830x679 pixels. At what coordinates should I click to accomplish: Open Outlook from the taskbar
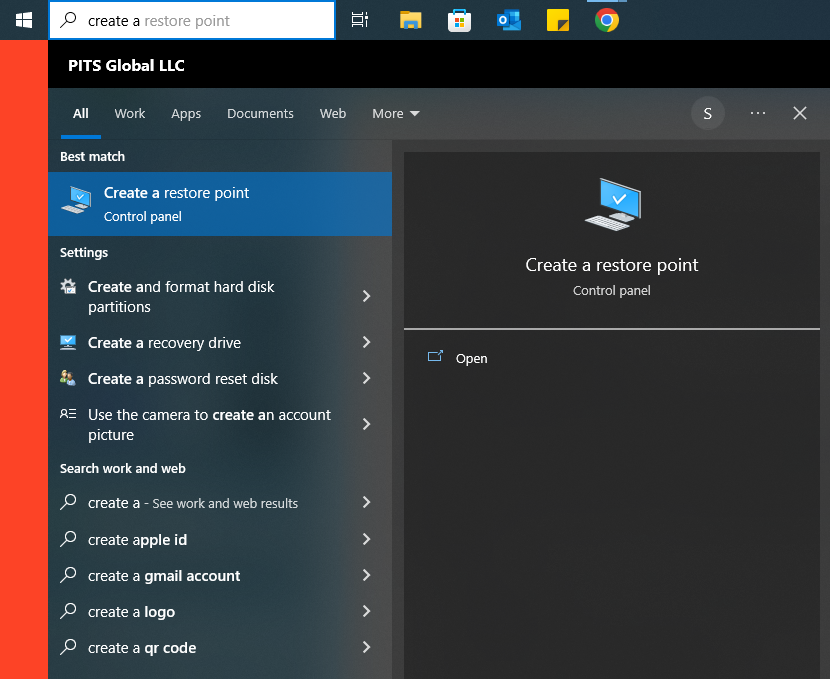[509, 20]
